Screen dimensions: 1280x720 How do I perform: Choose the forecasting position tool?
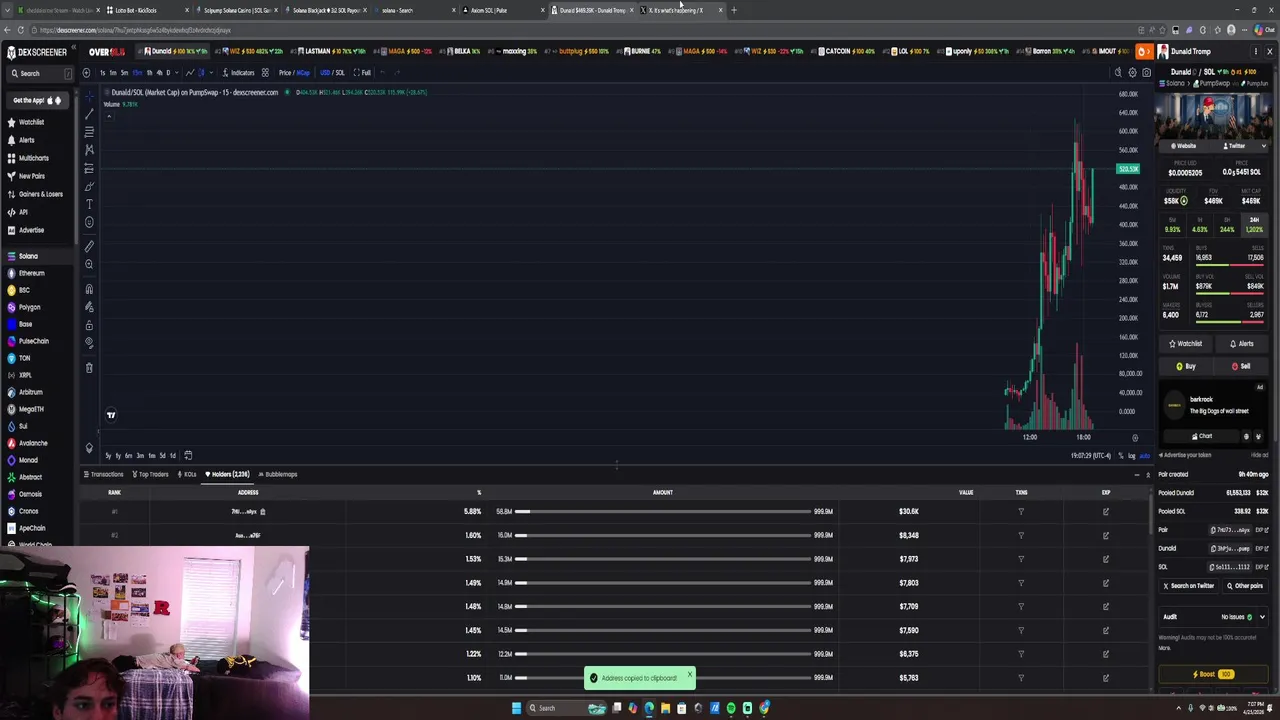click(89, 168)
